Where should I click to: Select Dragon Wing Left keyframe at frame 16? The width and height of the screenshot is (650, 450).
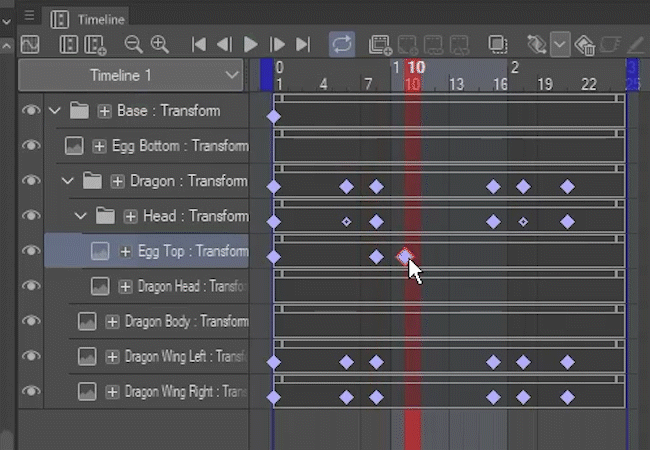493,362
